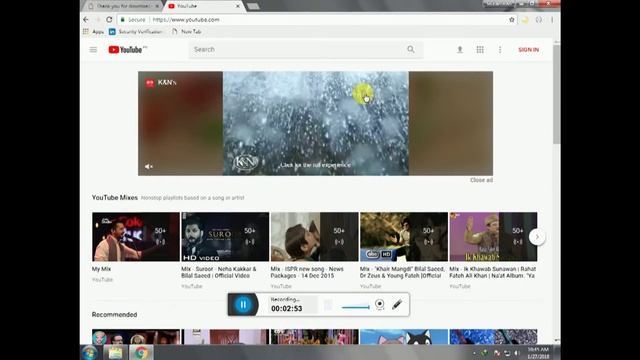Open the upload video icon
This screenshot has height=360, width=640.
[460, 49]
